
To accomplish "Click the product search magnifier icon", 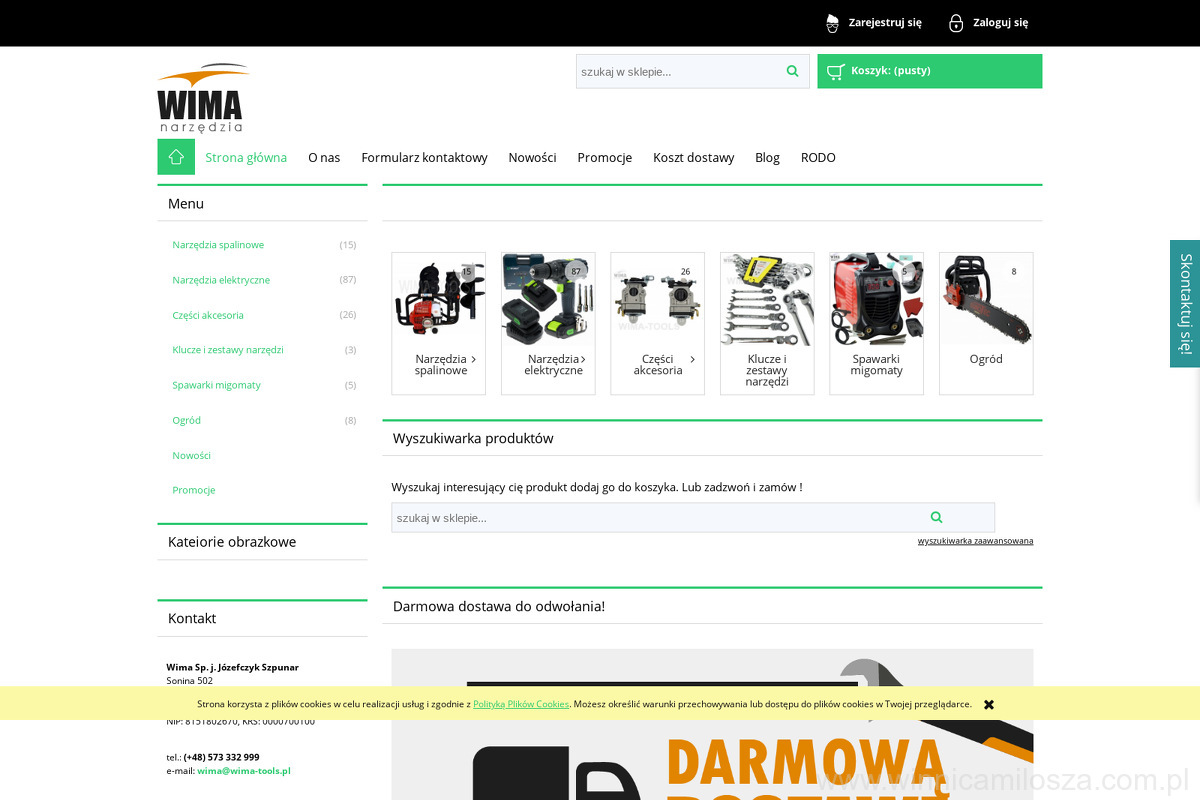I will (x=936, y=517).
